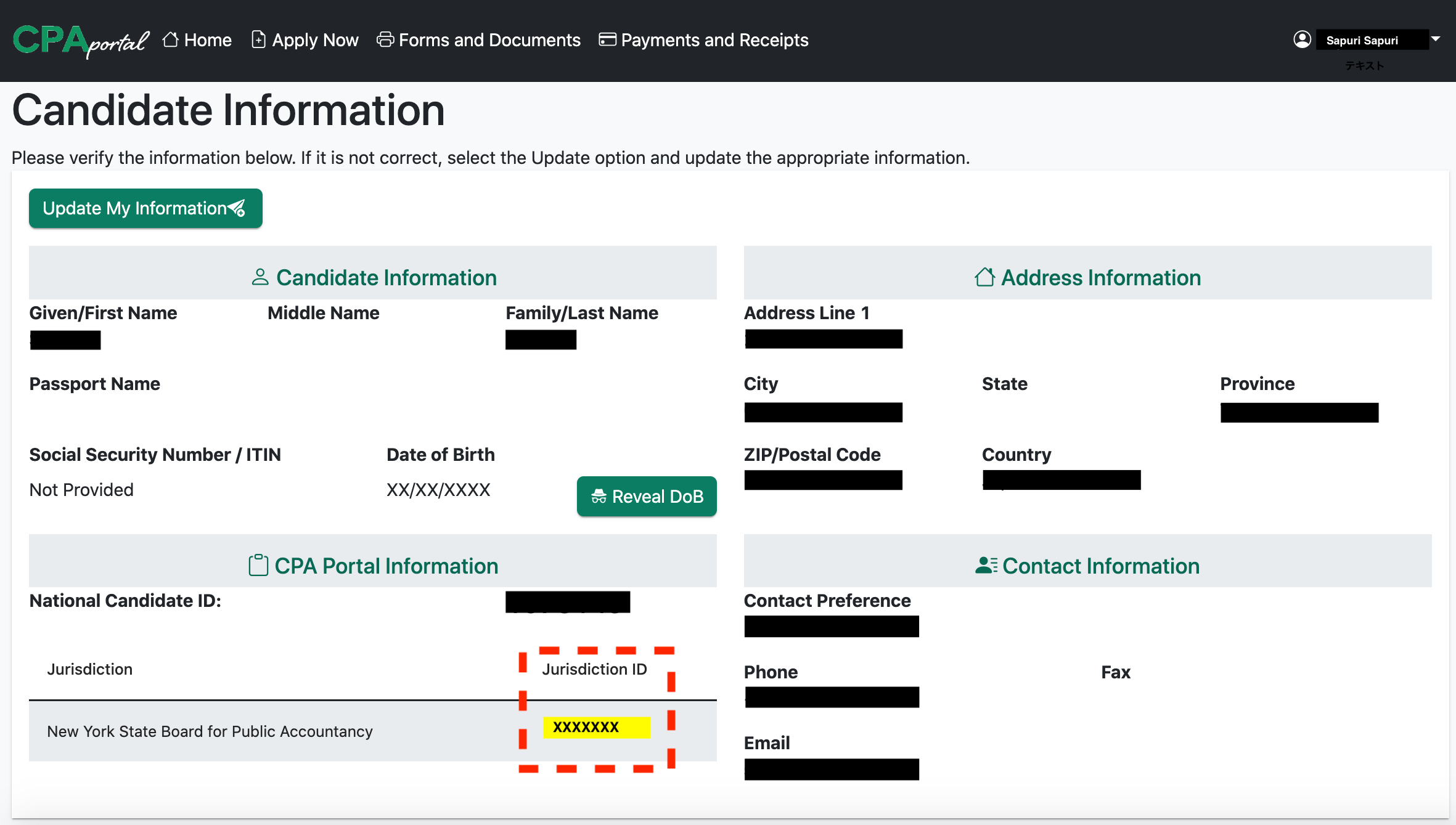Click the house icon beside Address Information
Viewport: 1456px width, 825px height.
(x=984, y=277)
